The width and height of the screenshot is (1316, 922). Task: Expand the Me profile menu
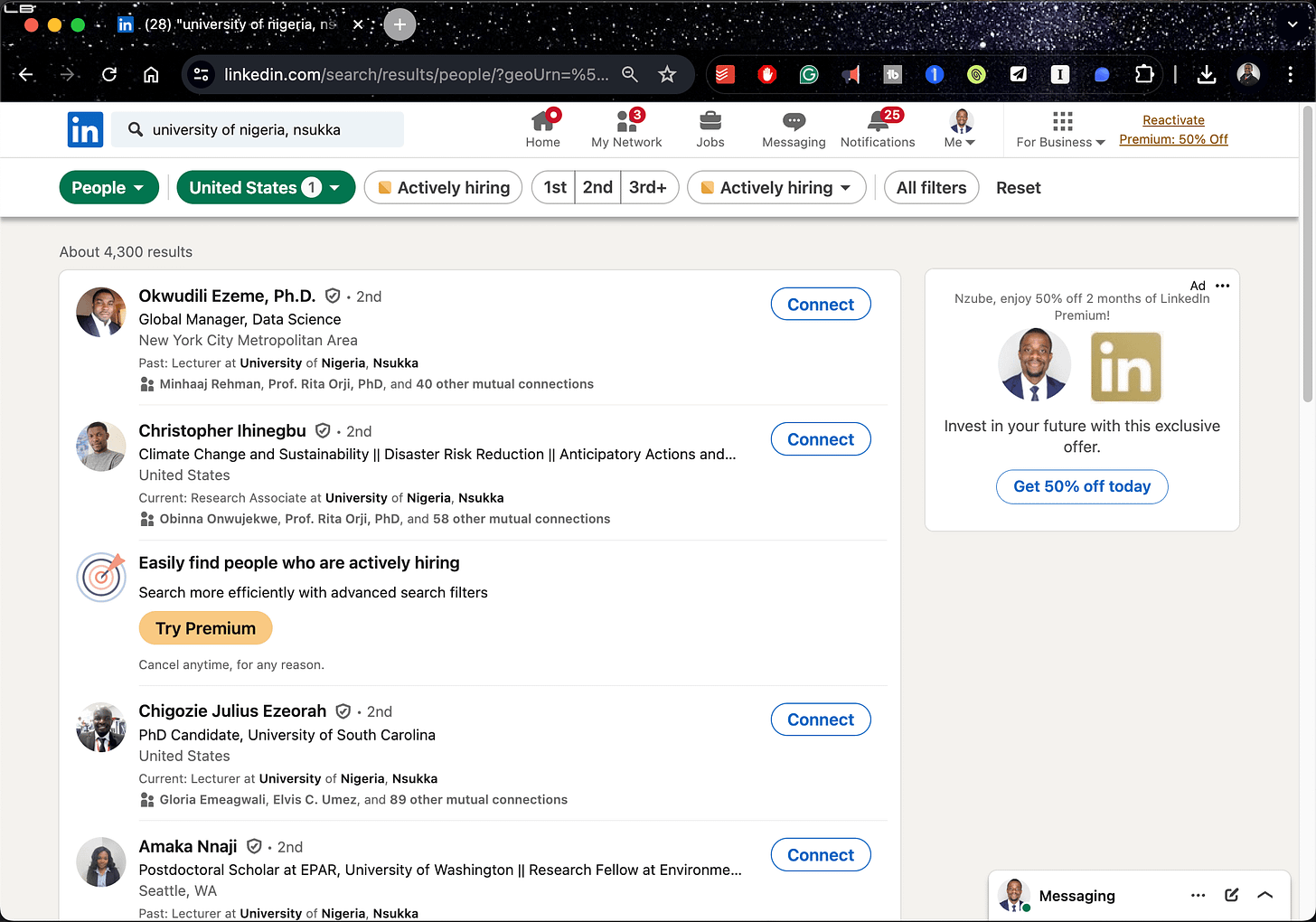(960, 129)
